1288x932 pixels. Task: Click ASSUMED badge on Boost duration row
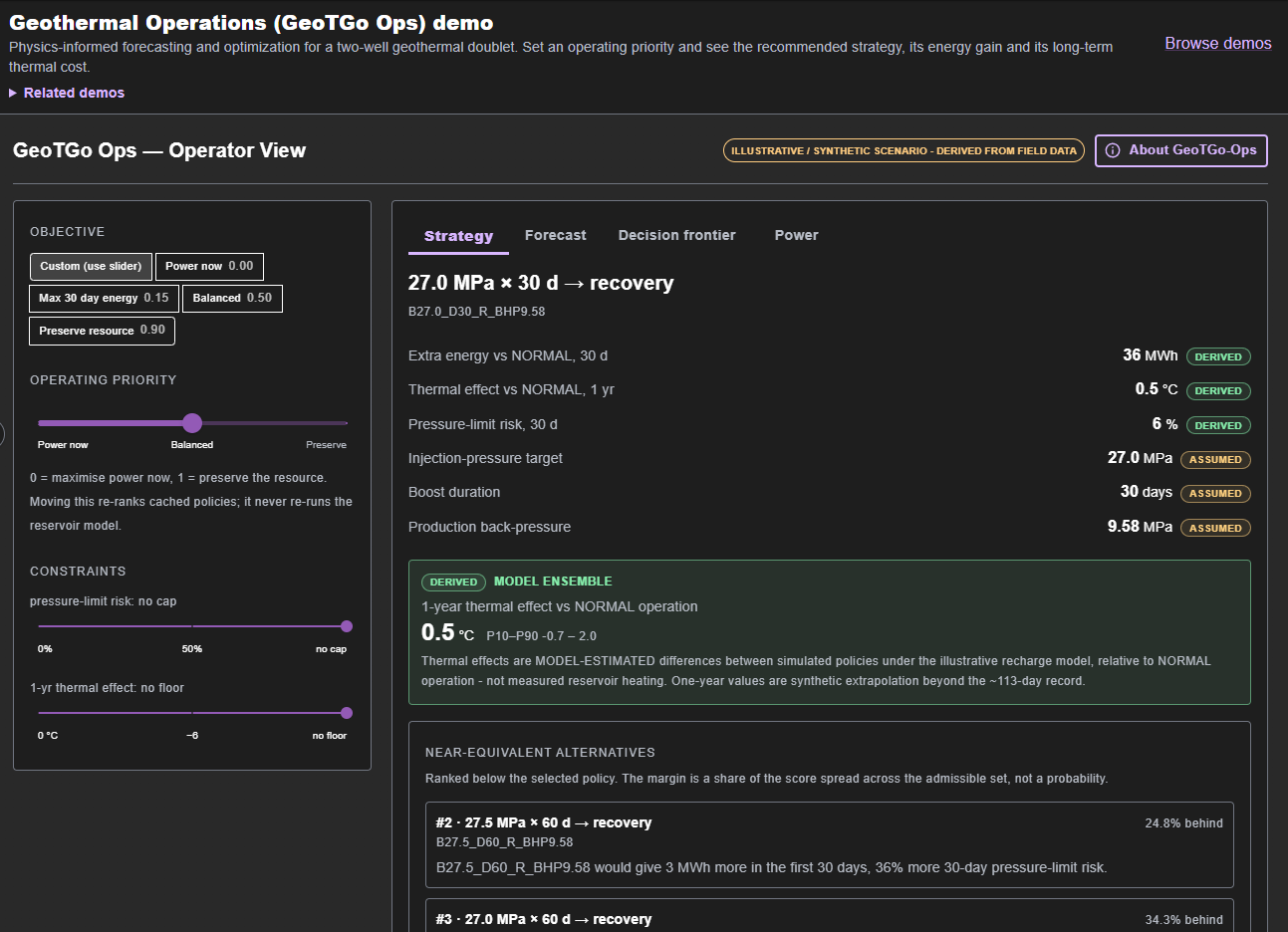(1215, 494)
